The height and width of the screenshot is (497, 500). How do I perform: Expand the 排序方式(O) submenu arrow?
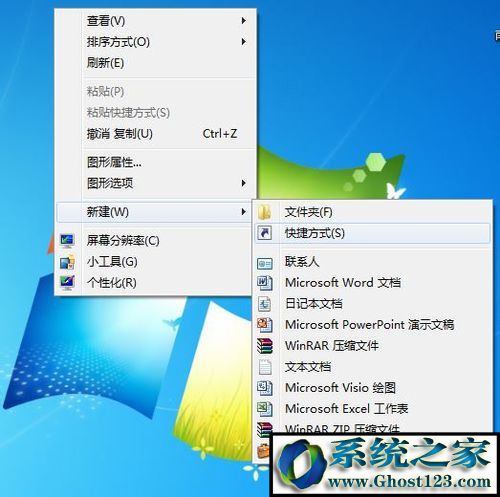click(x=244, y=42)
